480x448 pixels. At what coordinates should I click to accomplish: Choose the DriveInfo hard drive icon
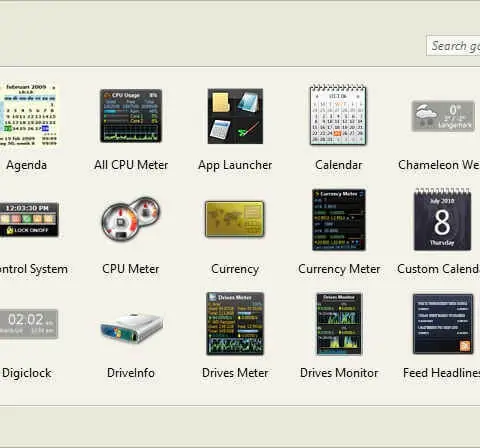132,328
